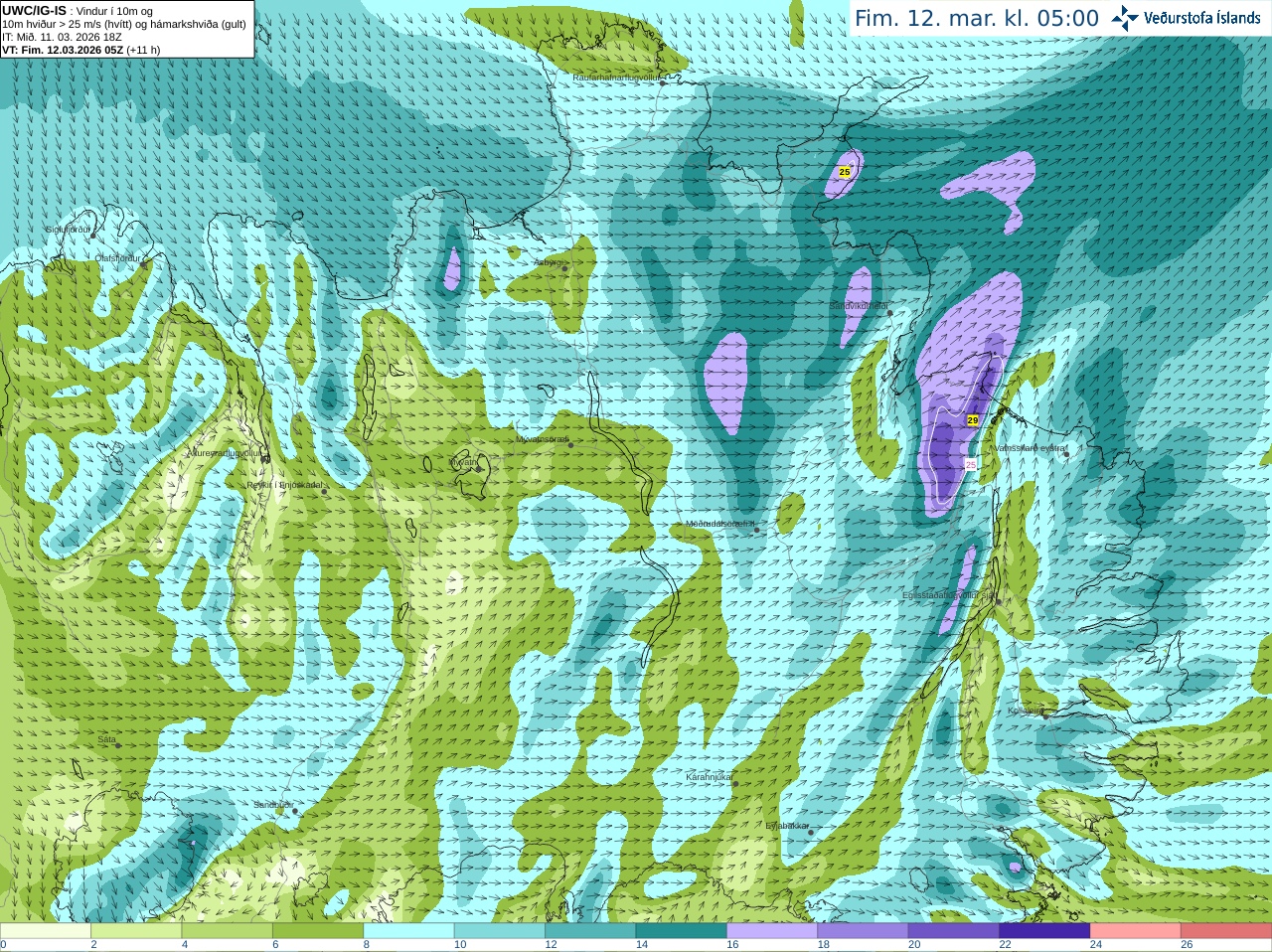The height and width of the screenshot is (952, 1272).
Task: Click the 'Egilsstaðaflugvöllur' label
Action: [x=949, y=595]
